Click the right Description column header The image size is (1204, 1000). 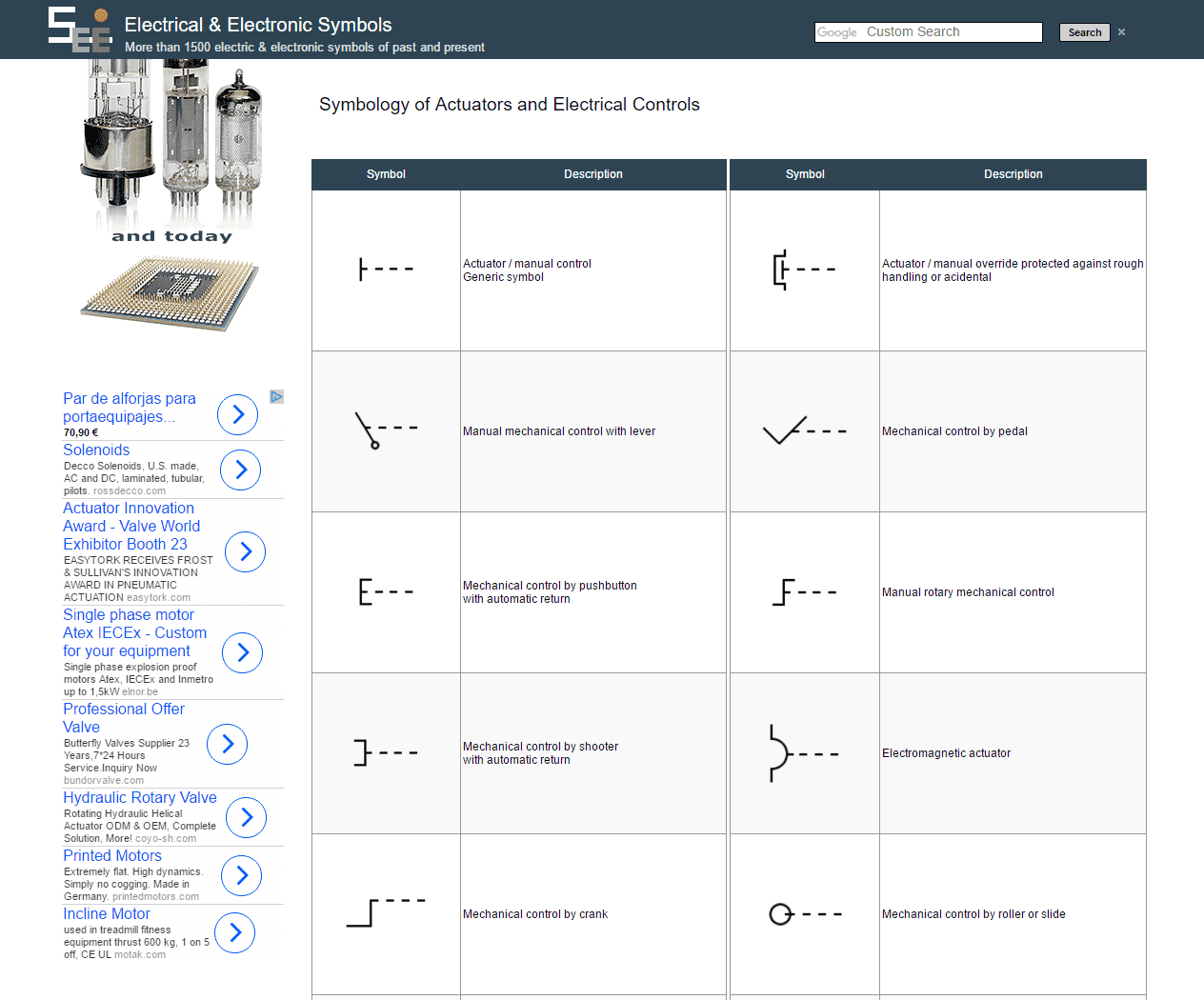1013,174
